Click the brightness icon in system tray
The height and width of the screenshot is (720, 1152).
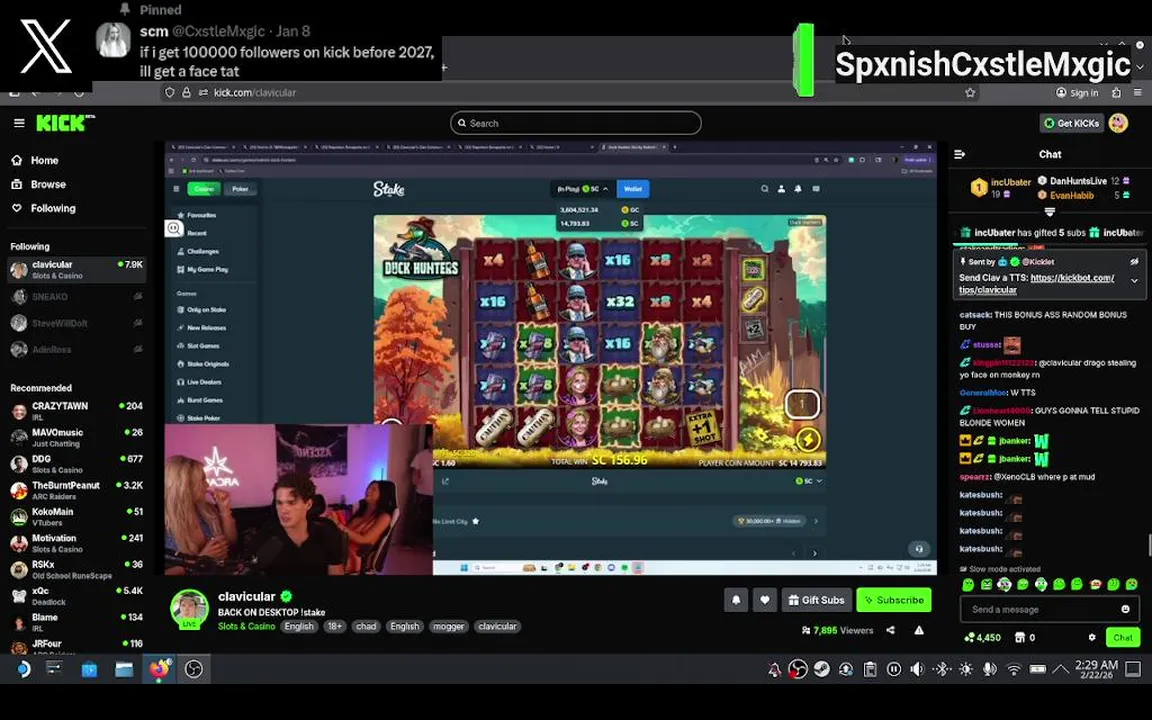point(965,669)
